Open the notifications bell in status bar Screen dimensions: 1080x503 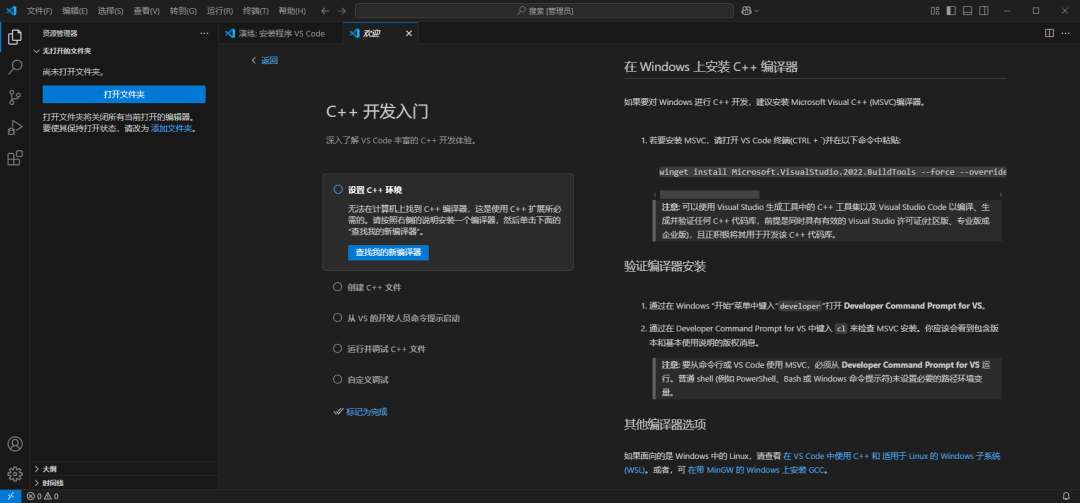tap(1066, 496)
